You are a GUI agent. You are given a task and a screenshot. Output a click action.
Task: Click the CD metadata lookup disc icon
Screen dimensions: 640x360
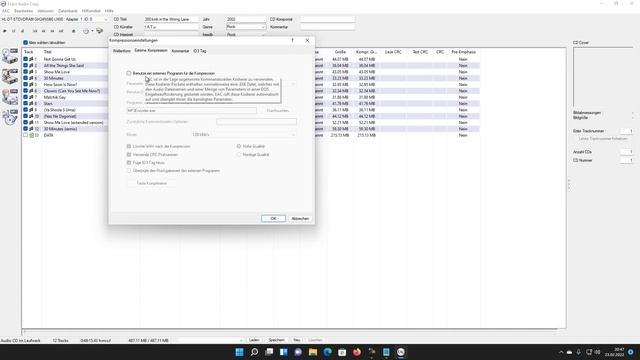(86, 31)
